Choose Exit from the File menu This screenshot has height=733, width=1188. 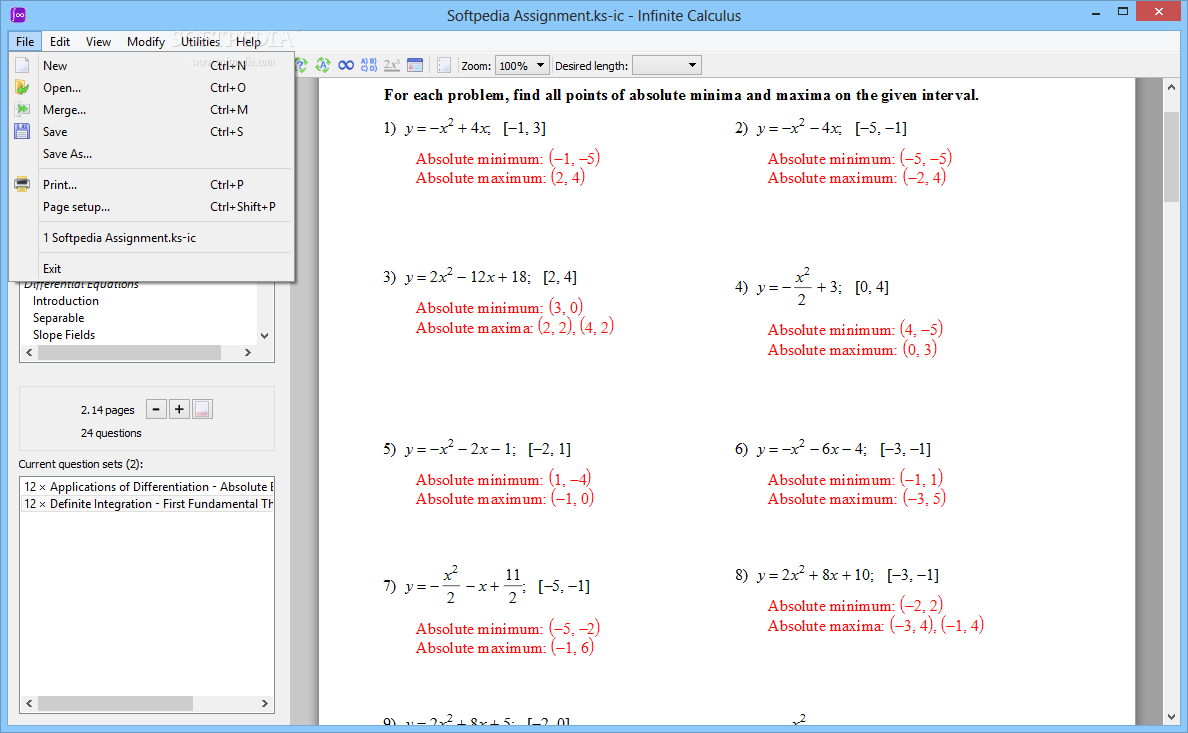pyautogui.click(x=152, y=269)
